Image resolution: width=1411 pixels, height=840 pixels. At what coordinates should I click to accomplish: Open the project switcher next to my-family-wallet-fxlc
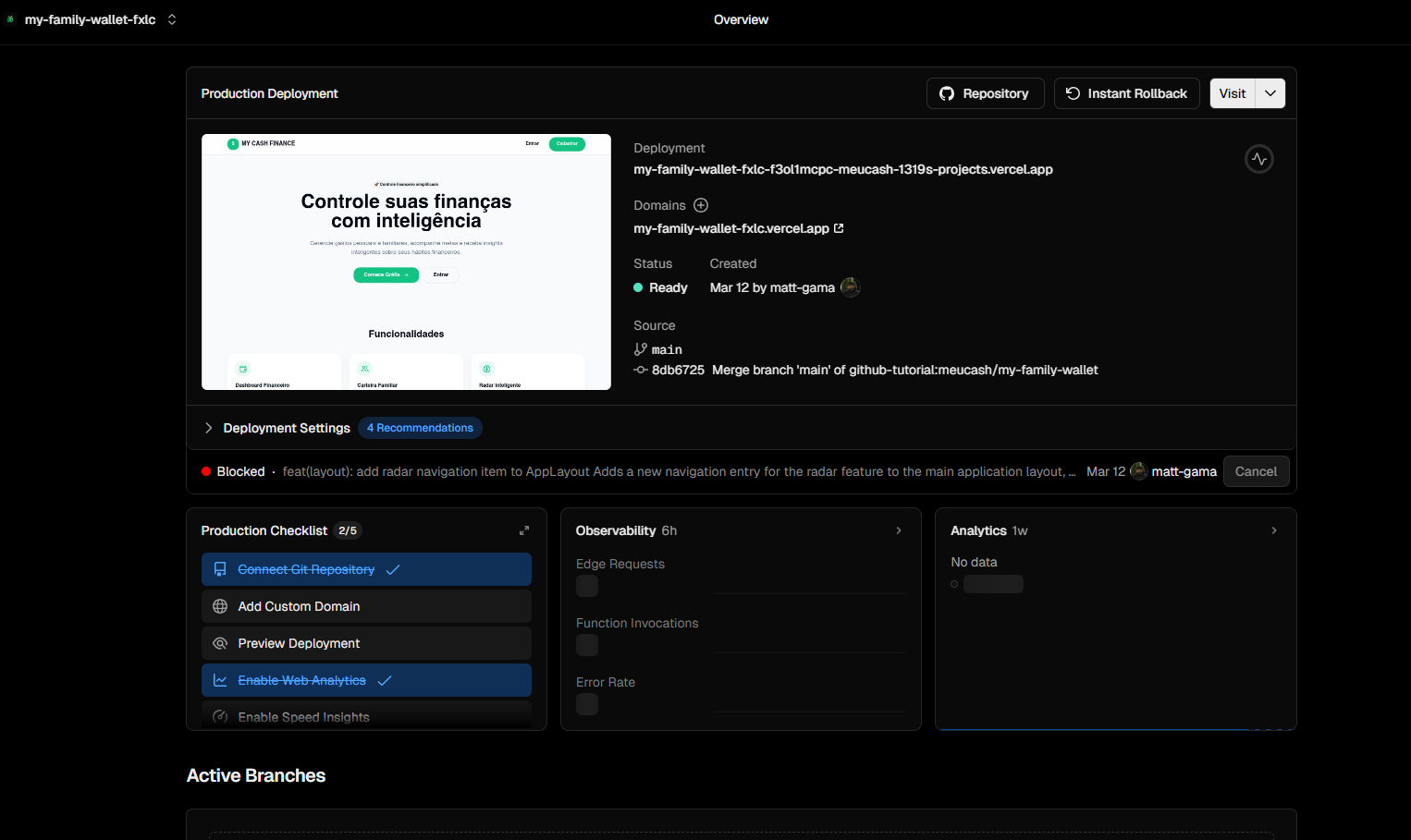172,19
